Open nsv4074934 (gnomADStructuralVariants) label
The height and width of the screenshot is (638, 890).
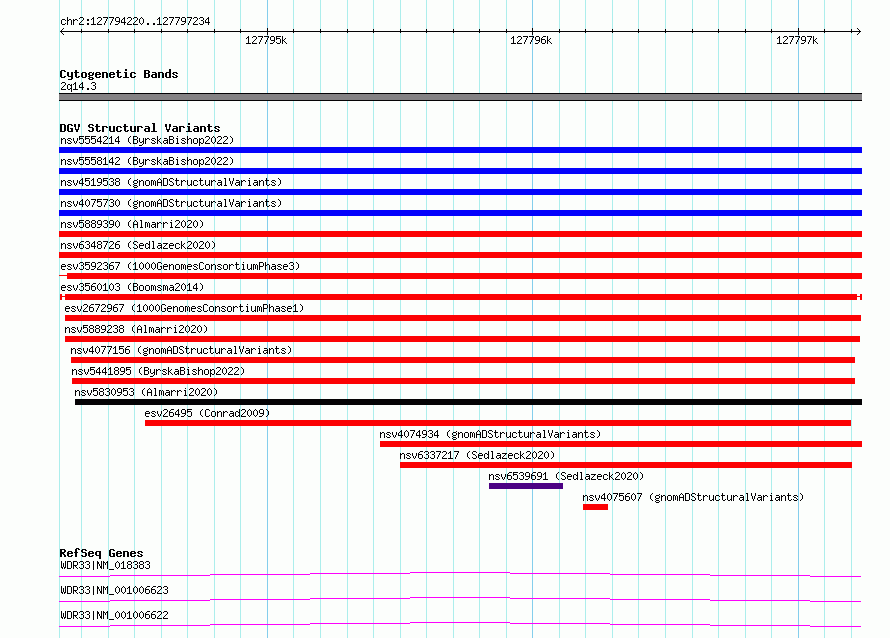pyautogui.click(x=490, y=434)
